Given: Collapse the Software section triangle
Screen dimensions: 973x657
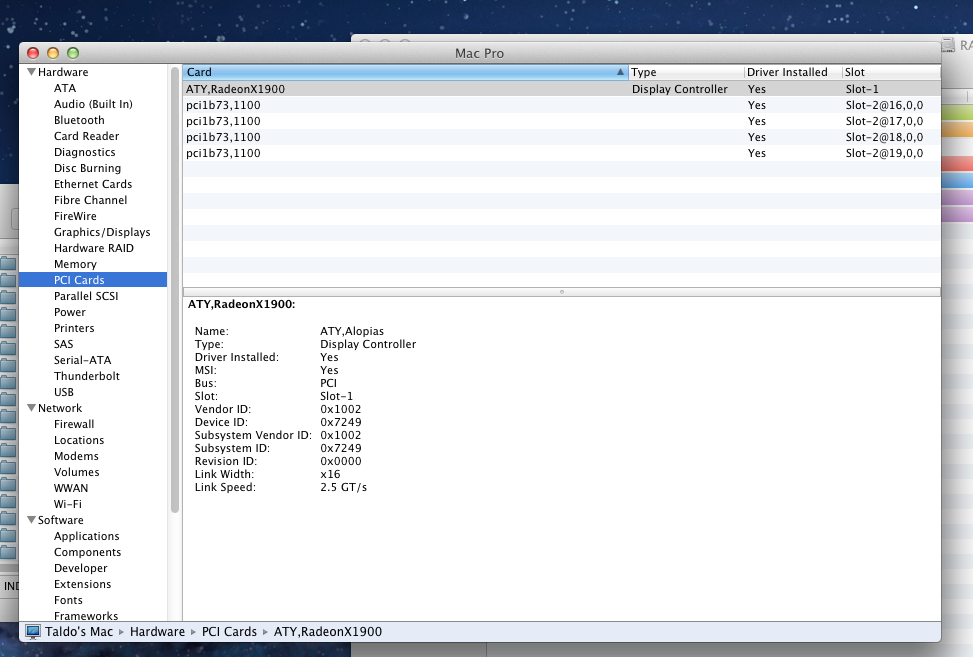Looking at the screenshot, I should pos(31,520).
